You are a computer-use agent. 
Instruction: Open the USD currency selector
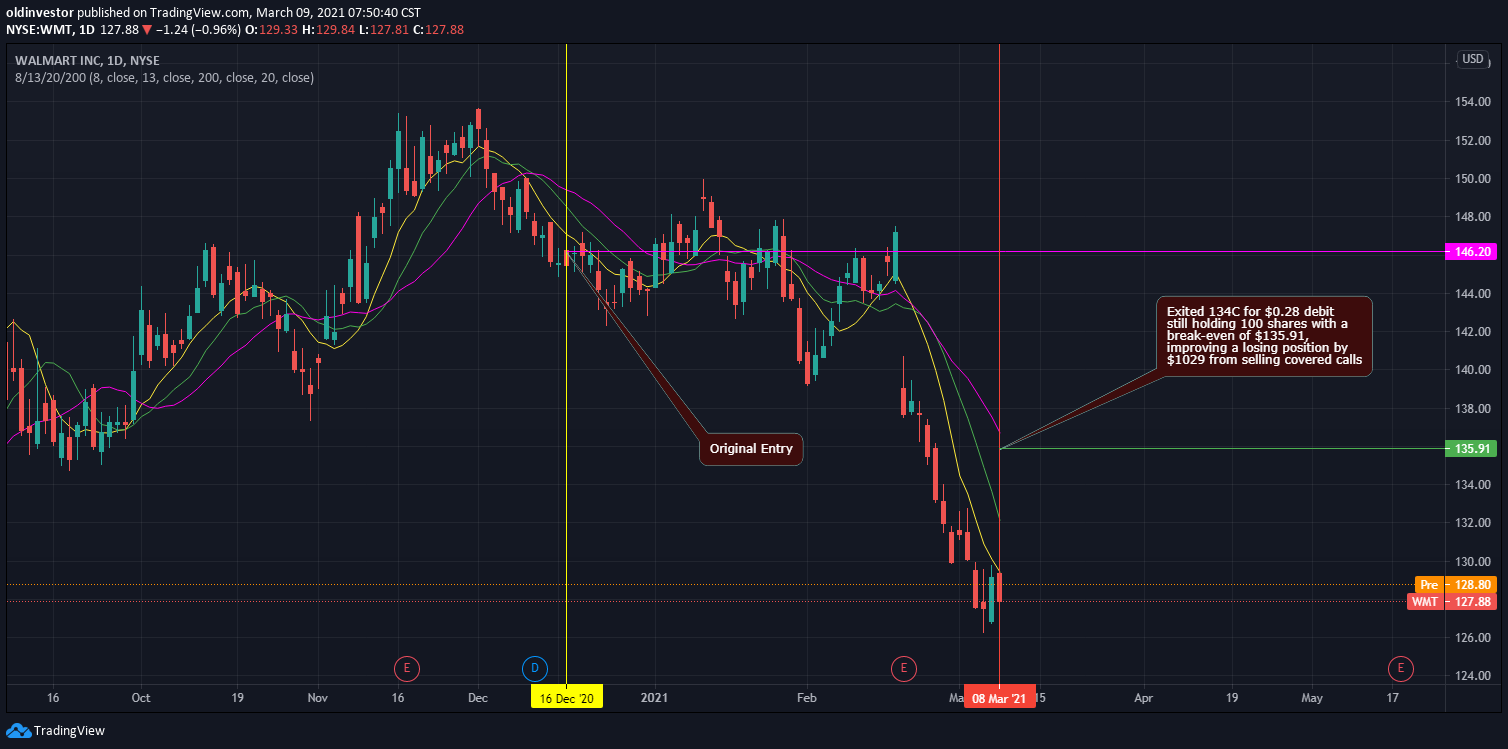coord(1473,59)
